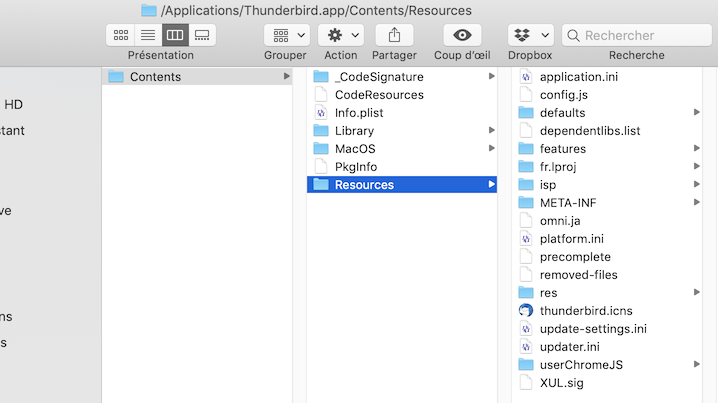The image size is (718, 403).
Task: Select platform.ini file
Action: coord(607,239)
